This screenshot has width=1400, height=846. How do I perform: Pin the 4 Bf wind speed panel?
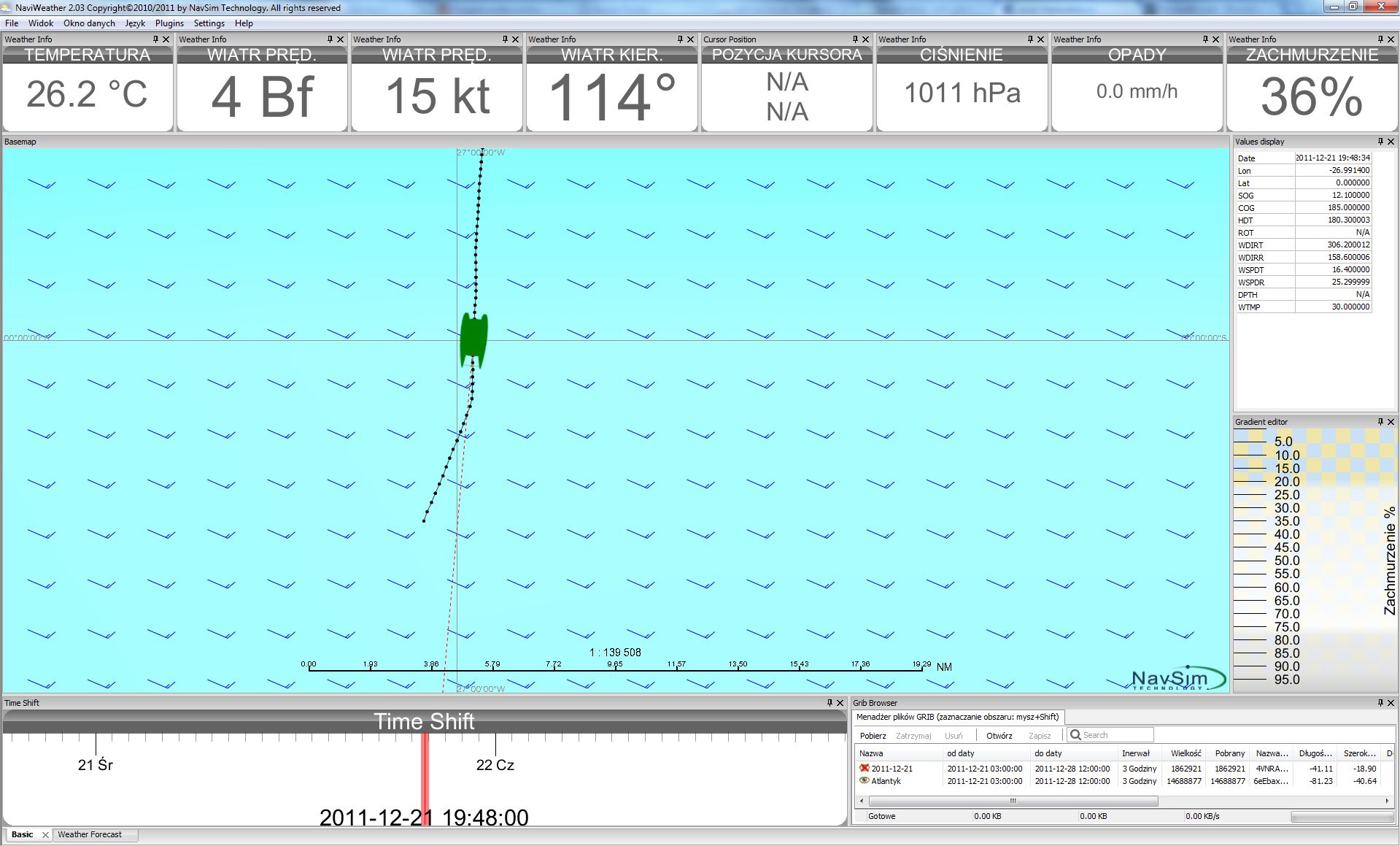[330, 39]
